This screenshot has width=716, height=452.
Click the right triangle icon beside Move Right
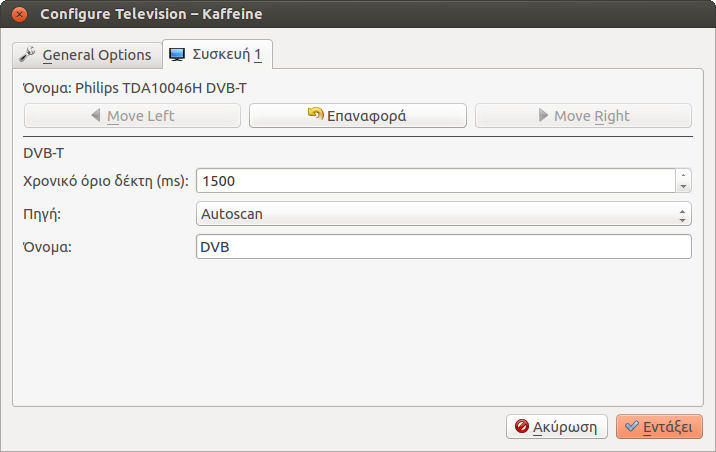coord(543,116)
